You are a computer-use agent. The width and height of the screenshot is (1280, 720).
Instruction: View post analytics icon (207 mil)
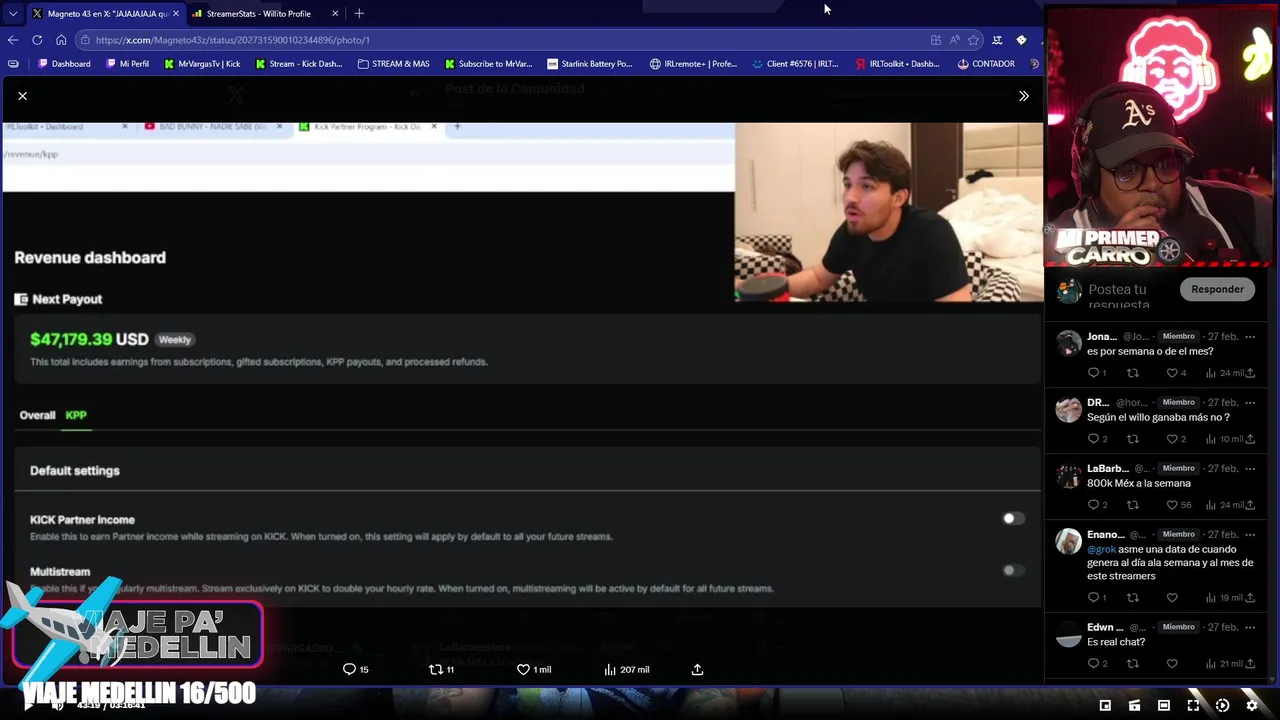coord(610,669)
